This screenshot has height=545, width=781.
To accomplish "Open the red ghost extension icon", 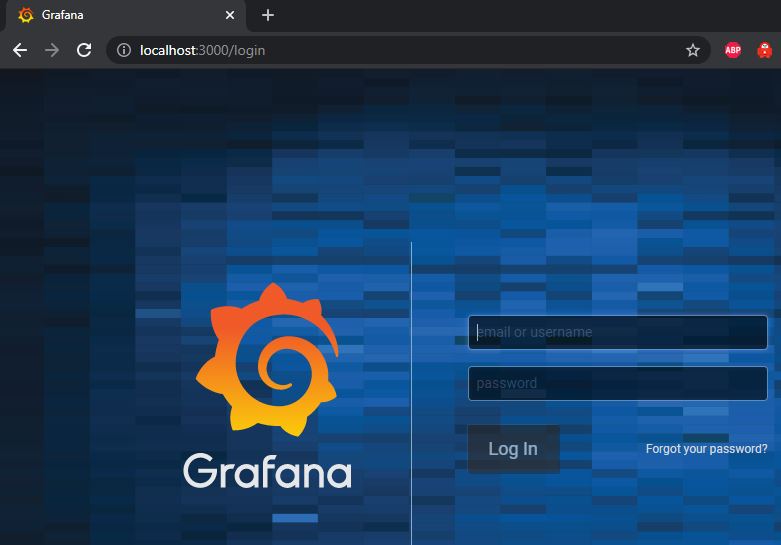I will 765,50.
